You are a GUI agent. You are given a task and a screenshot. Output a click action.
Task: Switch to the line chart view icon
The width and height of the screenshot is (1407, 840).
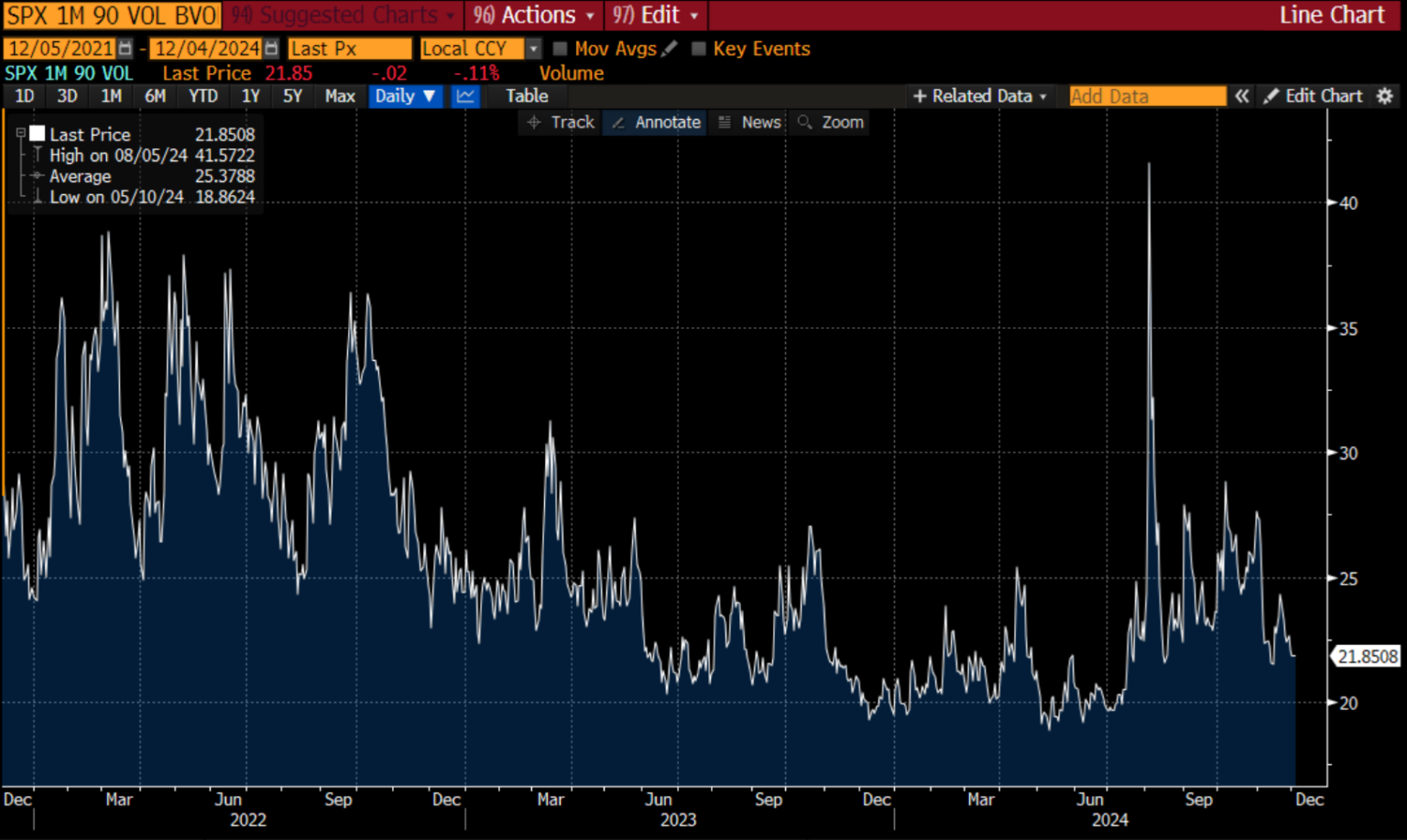465,96
